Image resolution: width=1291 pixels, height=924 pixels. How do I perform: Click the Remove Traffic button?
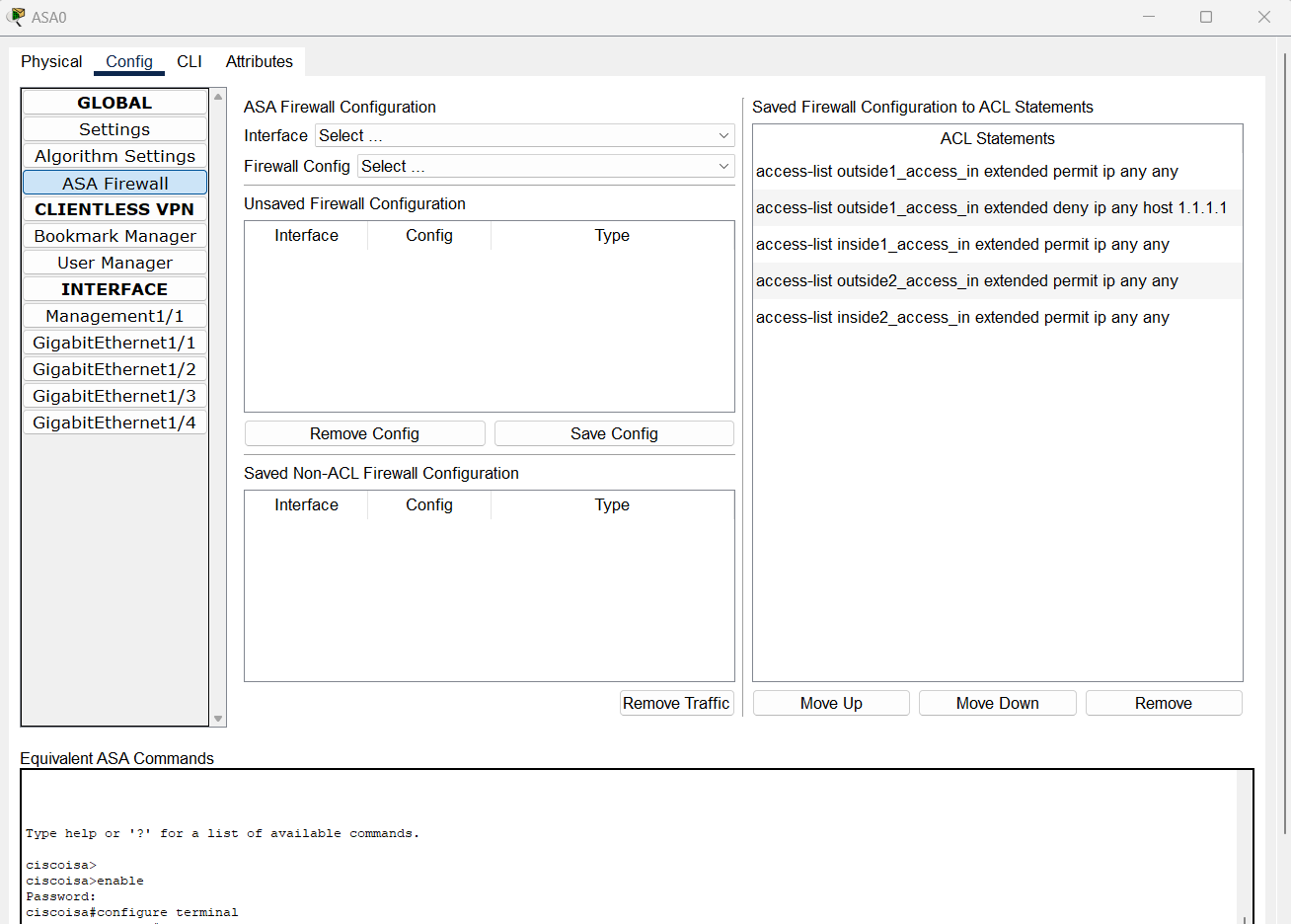tap(676, 702)
